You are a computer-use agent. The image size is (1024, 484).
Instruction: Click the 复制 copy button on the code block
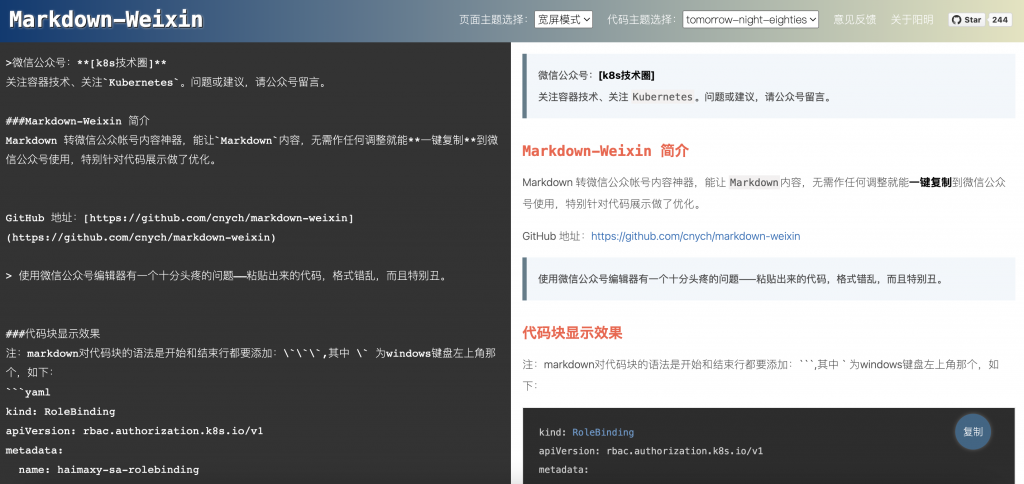click(x=972, y=432)
